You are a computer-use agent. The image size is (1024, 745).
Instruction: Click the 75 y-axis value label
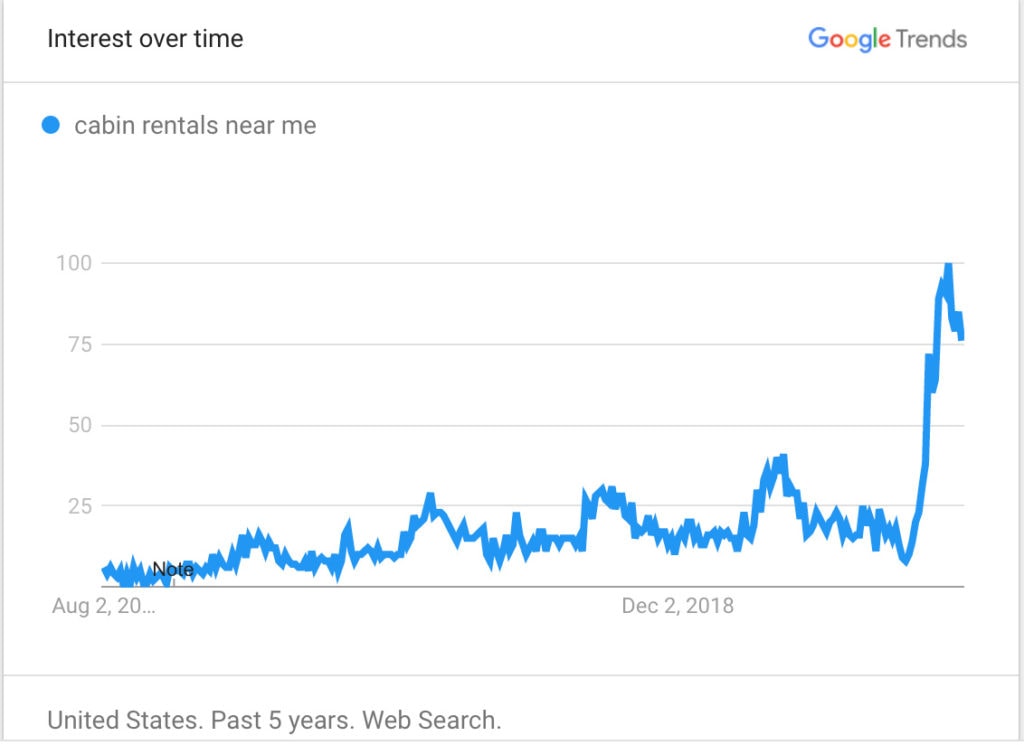80,344
